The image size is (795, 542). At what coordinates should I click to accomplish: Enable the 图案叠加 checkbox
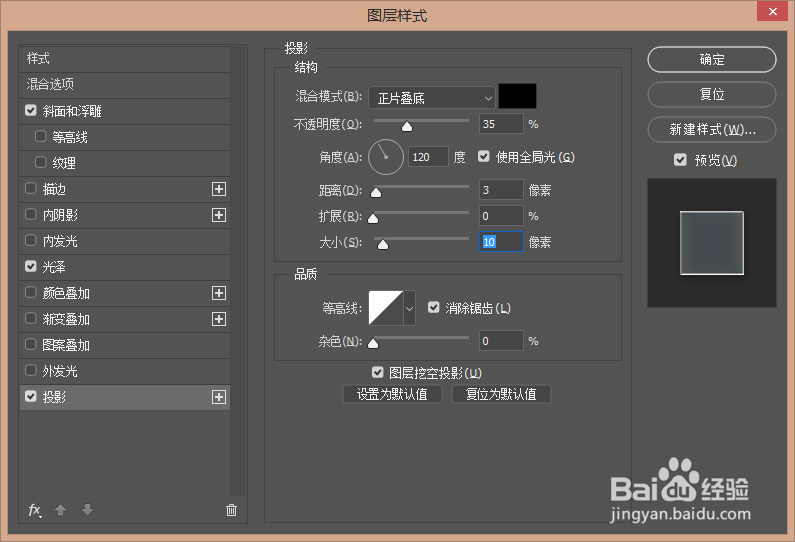31,345
